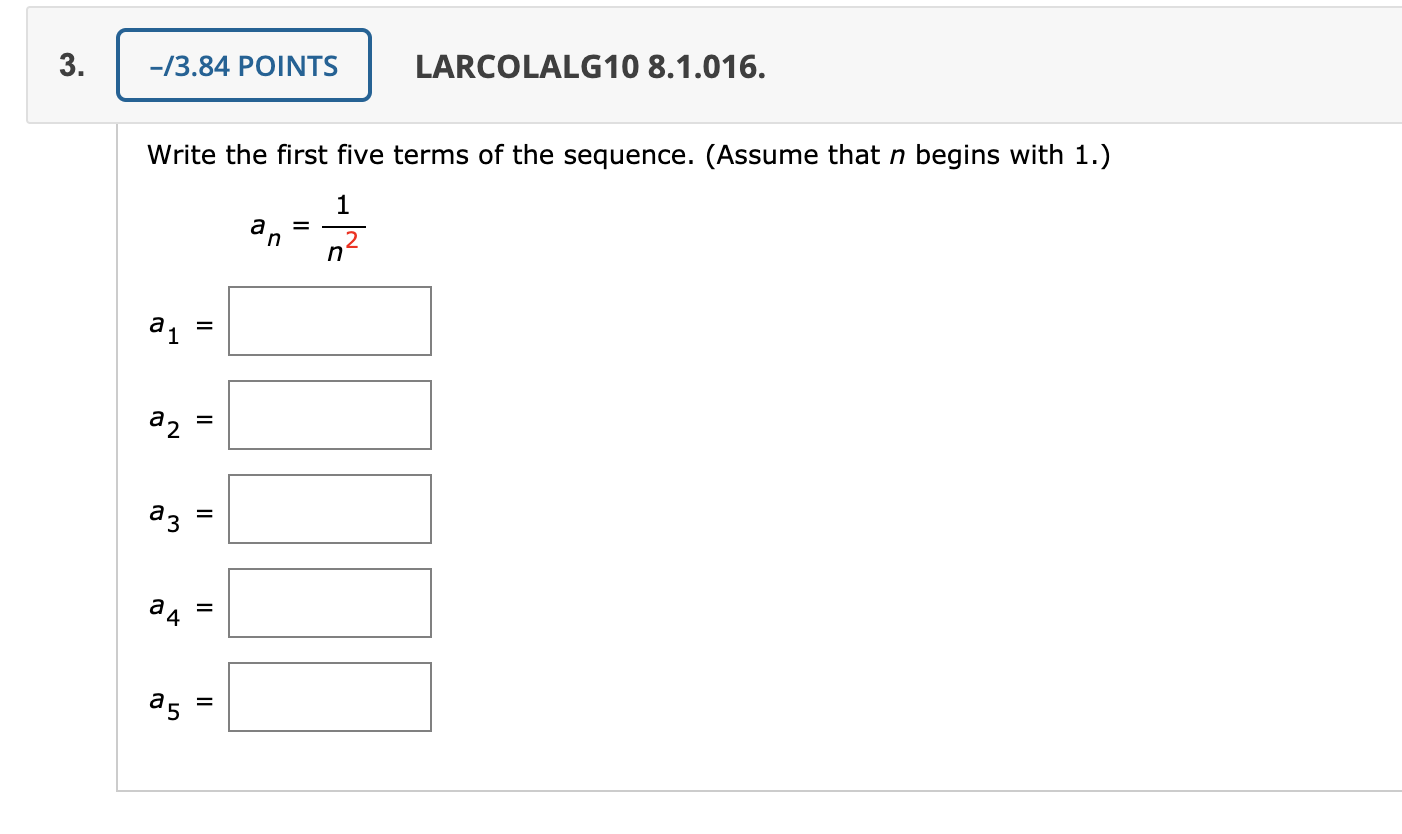Click the numerator 1 in the fraction

344,205
